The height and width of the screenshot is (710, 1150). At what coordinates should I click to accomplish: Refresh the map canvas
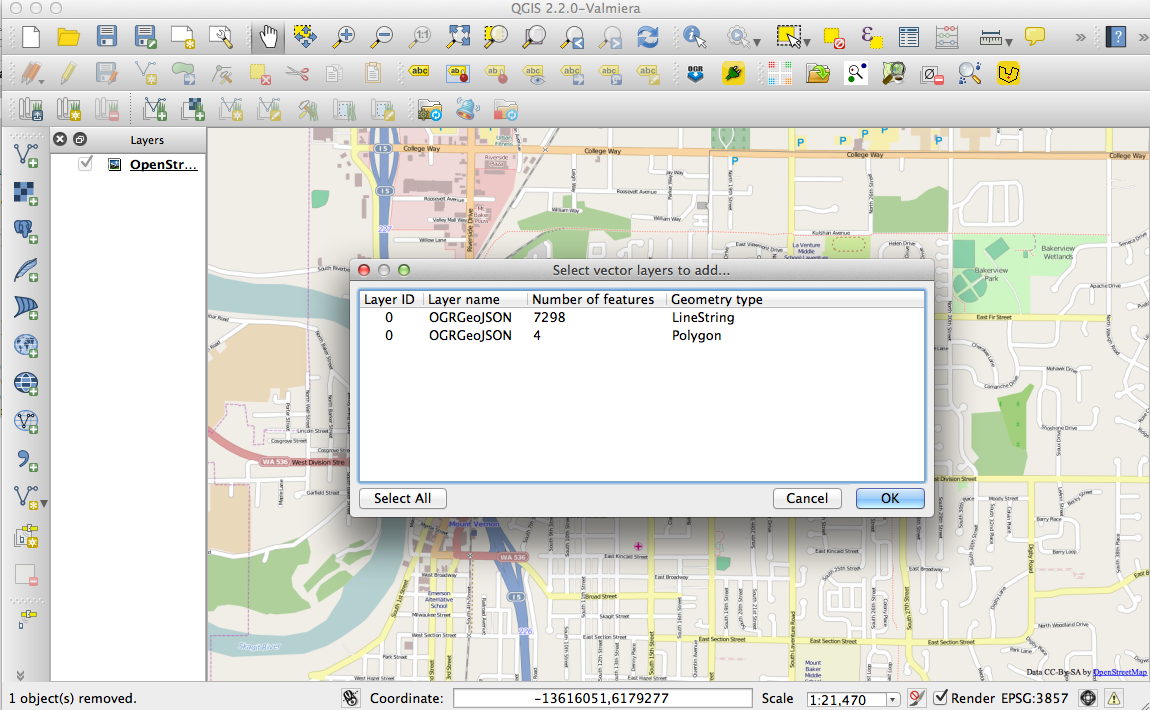[648, 37]
